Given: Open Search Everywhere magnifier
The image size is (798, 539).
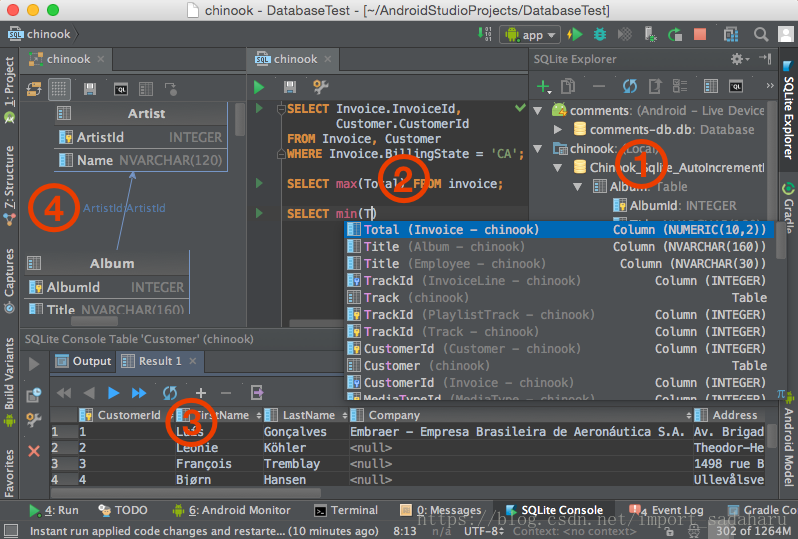Looking at the screenshot, I should point(761,34).
